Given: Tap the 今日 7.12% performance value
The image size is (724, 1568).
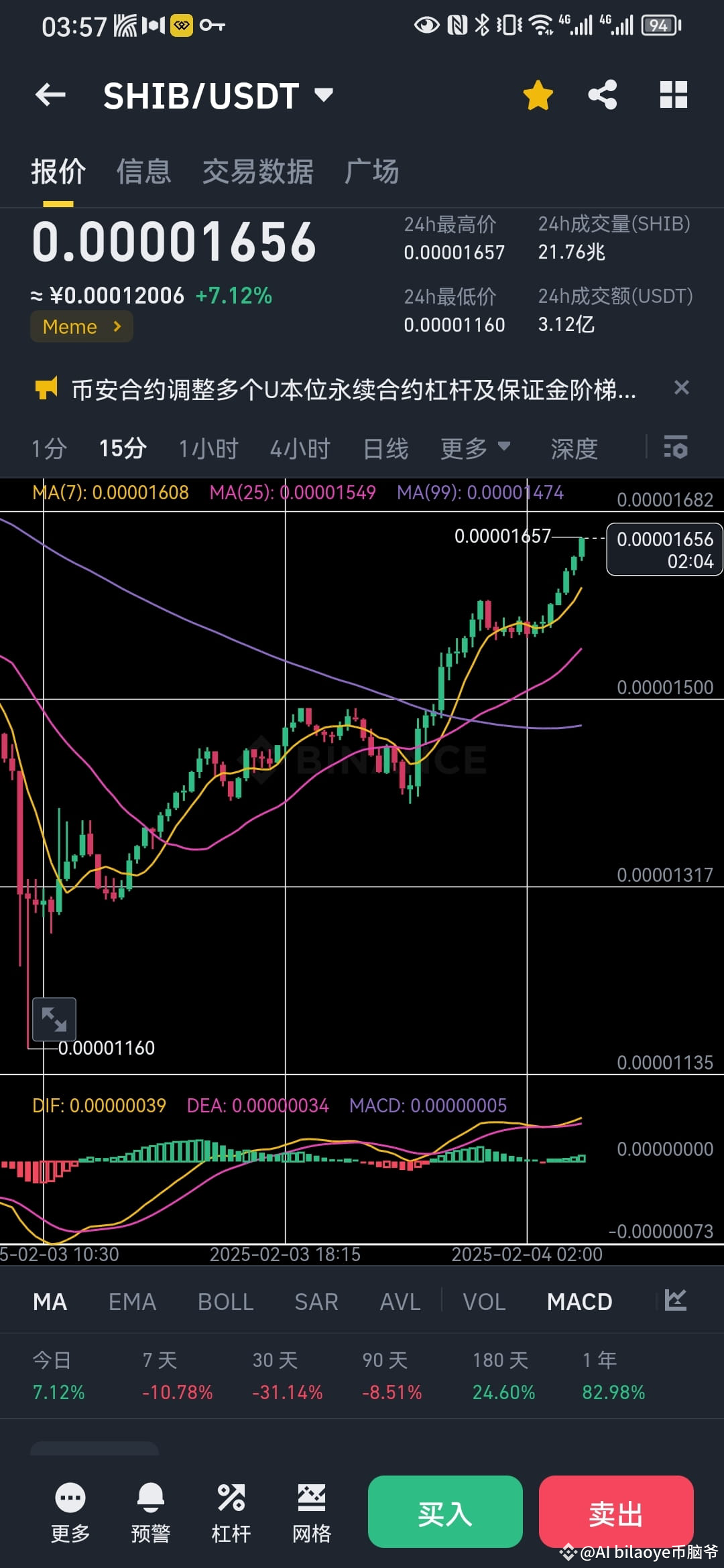Looking at the screenshot, I should tap(59, 1392).
